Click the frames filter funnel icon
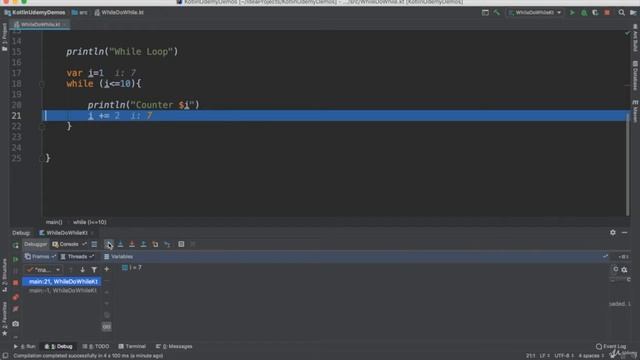Image resolution: width=640 pixels, height=360 pixels. (x=94, y=270)
